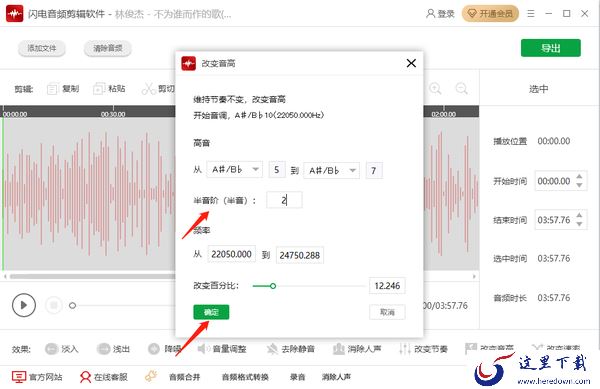Click the 清除音频 button

point(108,48)
